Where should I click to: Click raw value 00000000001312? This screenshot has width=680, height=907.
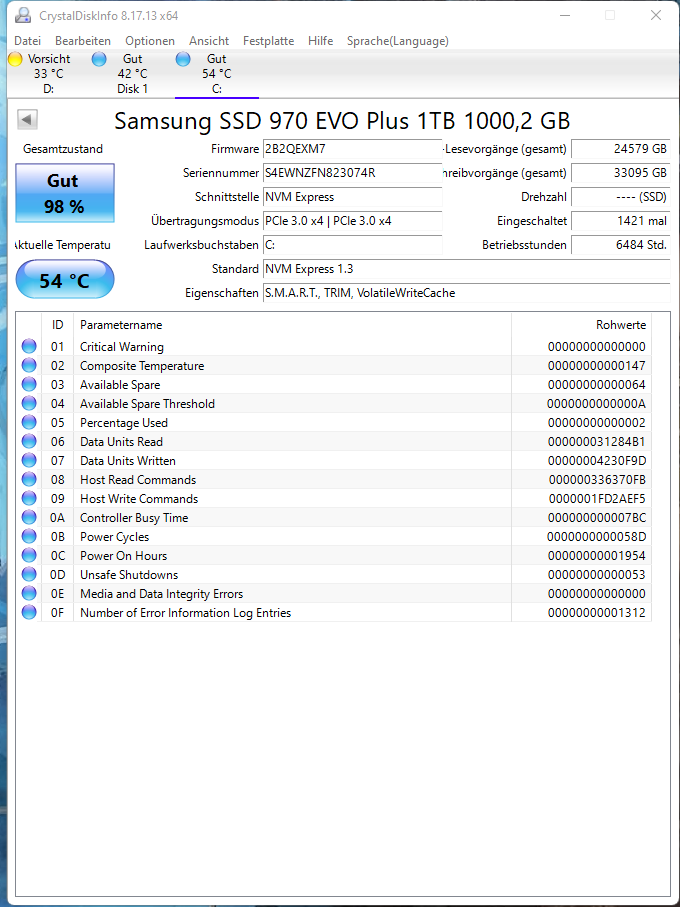(597, 612)
